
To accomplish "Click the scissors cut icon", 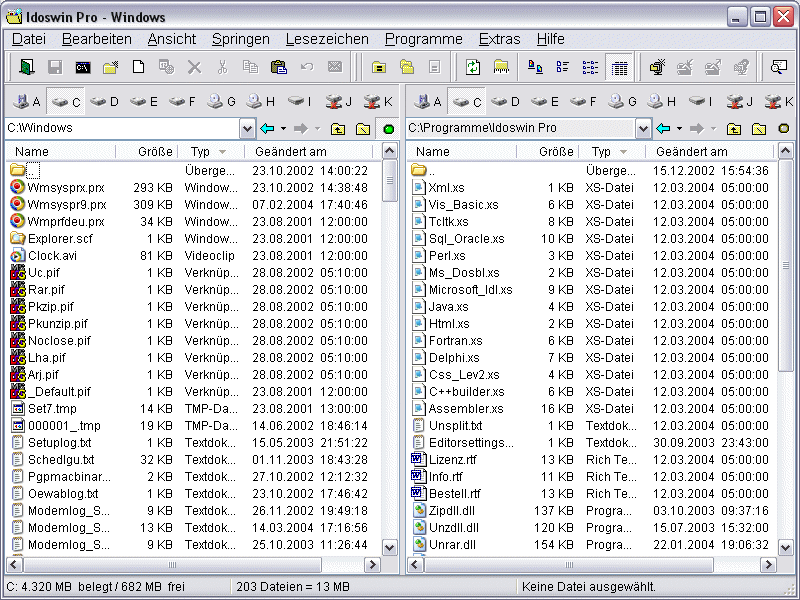I will coord(222,67).
